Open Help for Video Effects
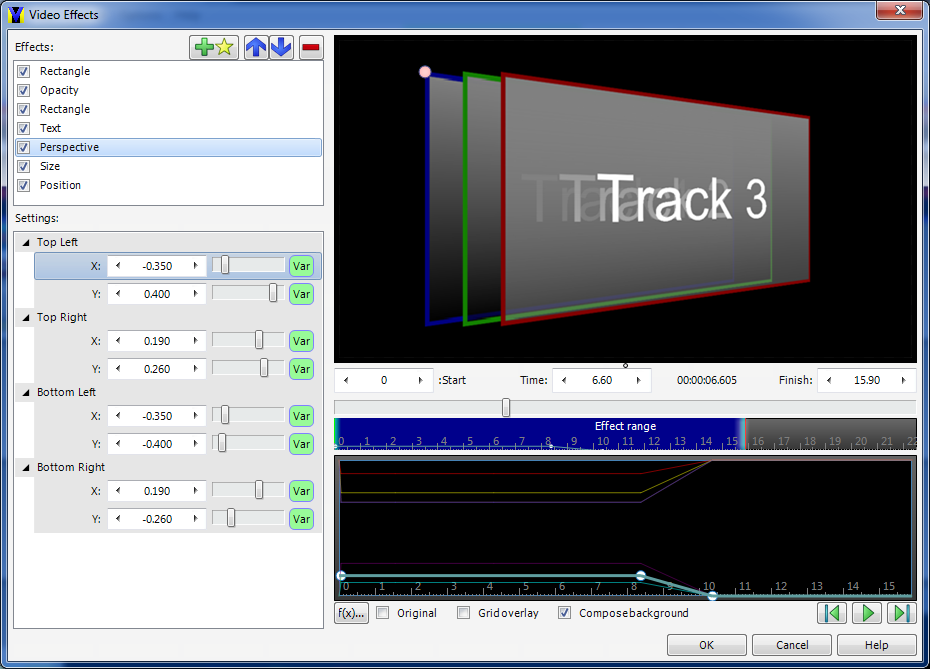Image resolution: width=930 pixels, height=669 pixels. click(x=876, y=645)
